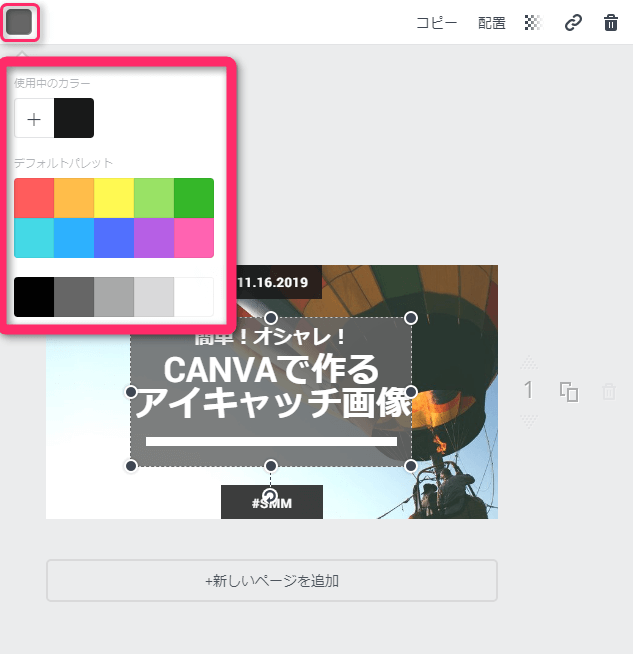Choose medium gray in grayscale row
The image size is (633, 654).
(x=114, y=297)
